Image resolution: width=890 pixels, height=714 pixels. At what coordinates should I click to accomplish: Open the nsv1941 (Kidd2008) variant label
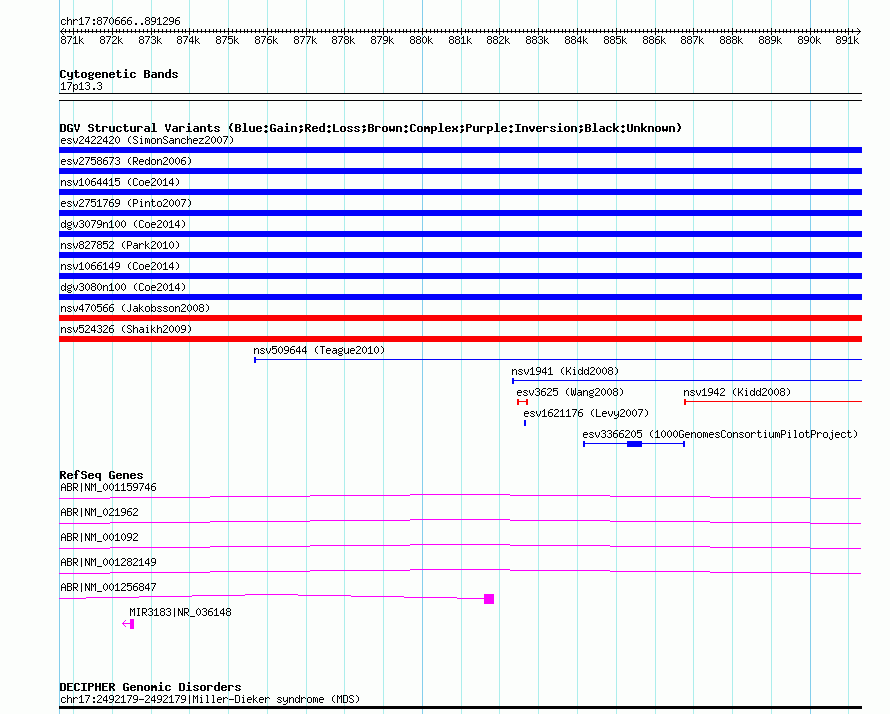(564, 371)
